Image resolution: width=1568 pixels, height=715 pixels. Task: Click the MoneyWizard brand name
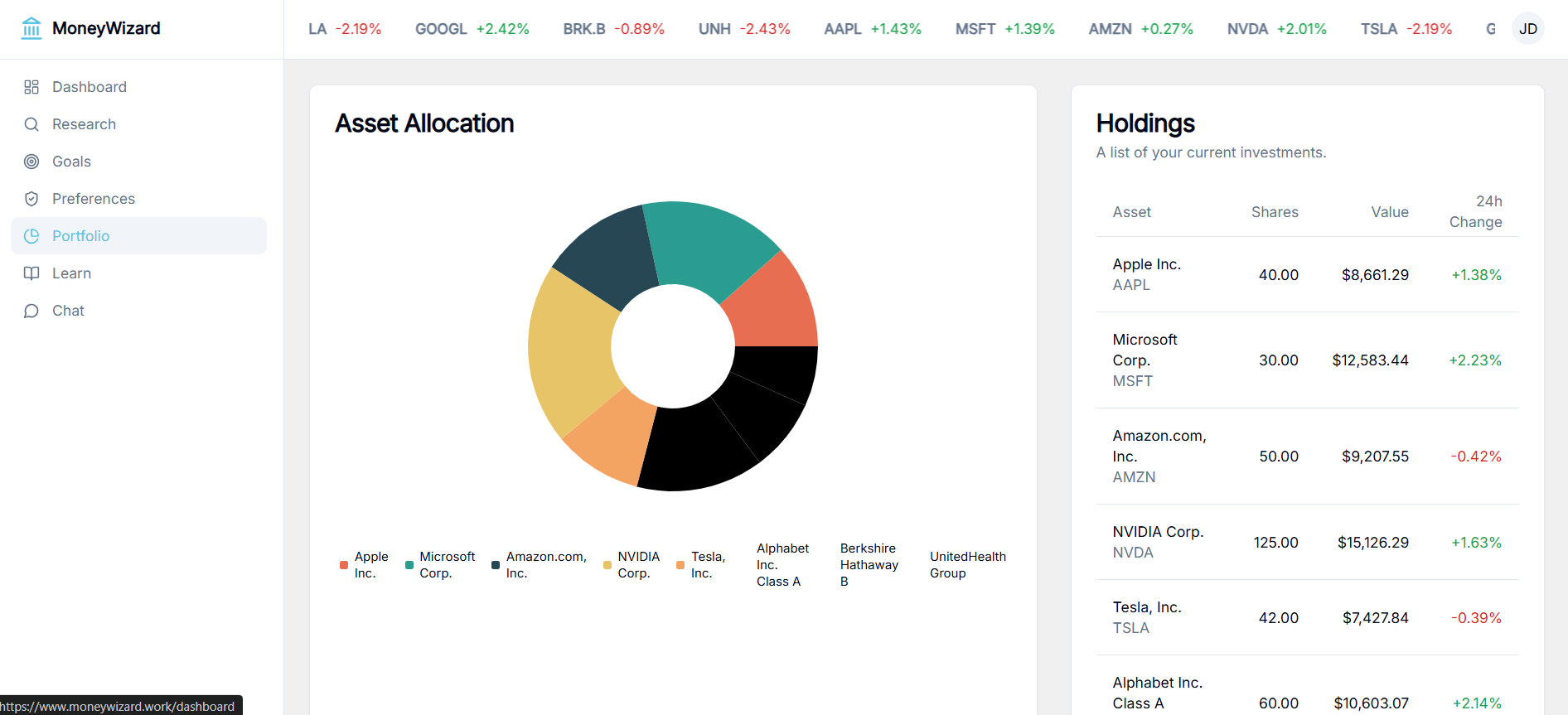point(106,28)
